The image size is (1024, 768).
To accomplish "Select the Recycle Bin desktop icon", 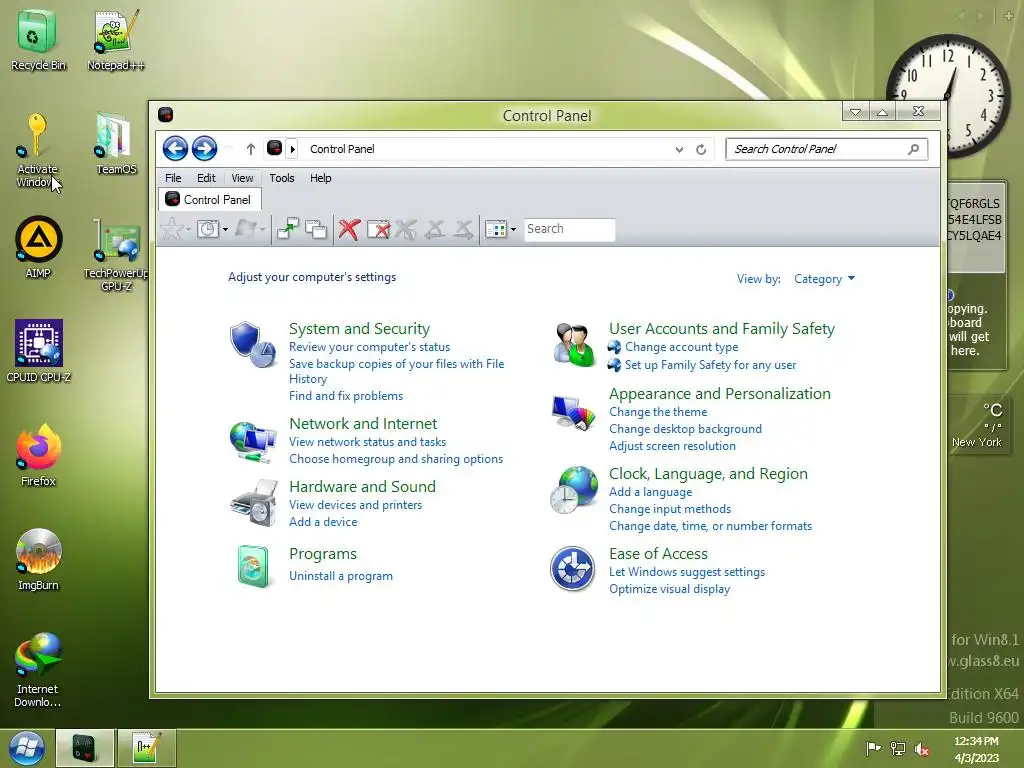I will 38,40.
